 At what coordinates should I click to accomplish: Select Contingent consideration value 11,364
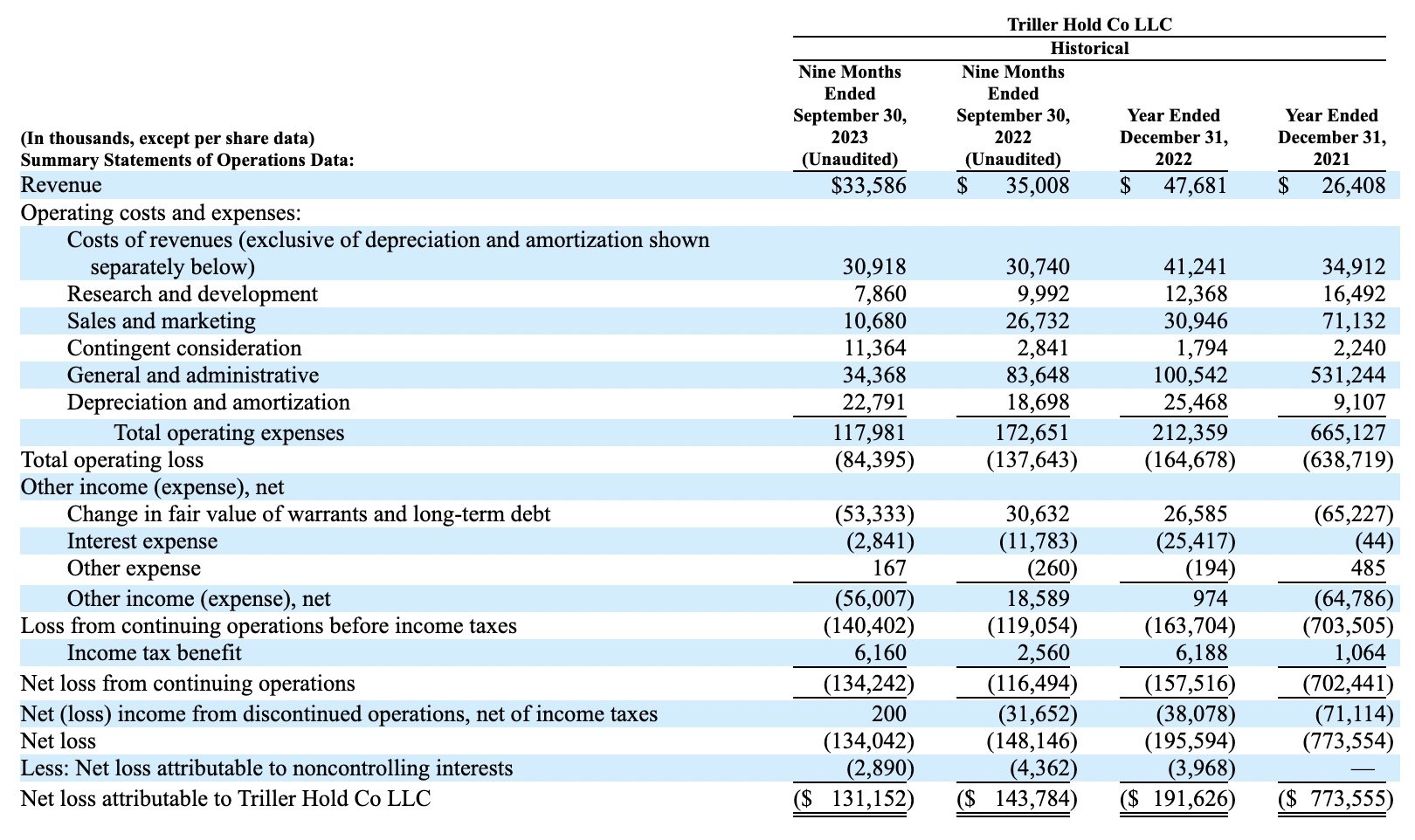pos(874,348)
